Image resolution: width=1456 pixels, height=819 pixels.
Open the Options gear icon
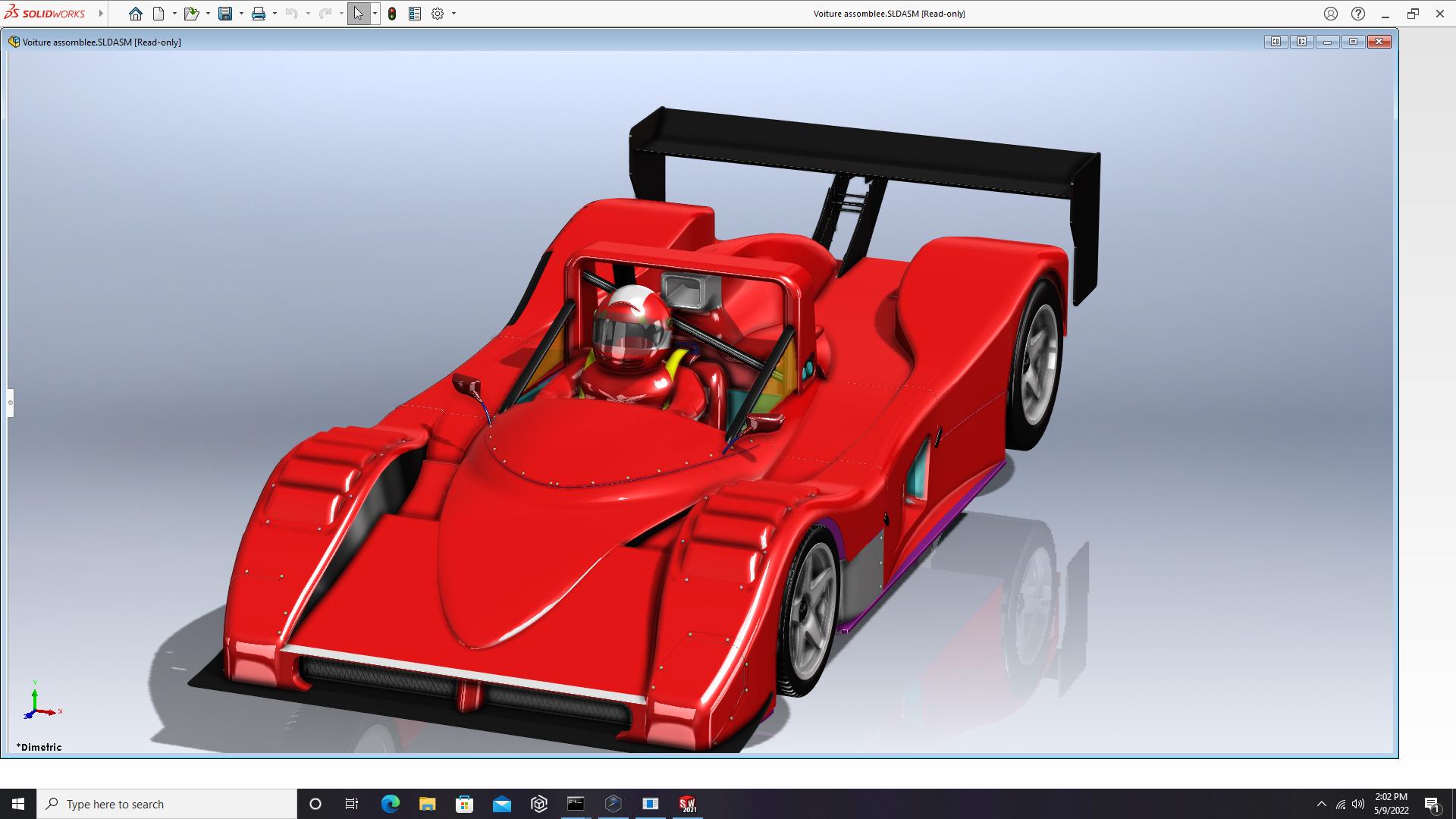(438, 14)
